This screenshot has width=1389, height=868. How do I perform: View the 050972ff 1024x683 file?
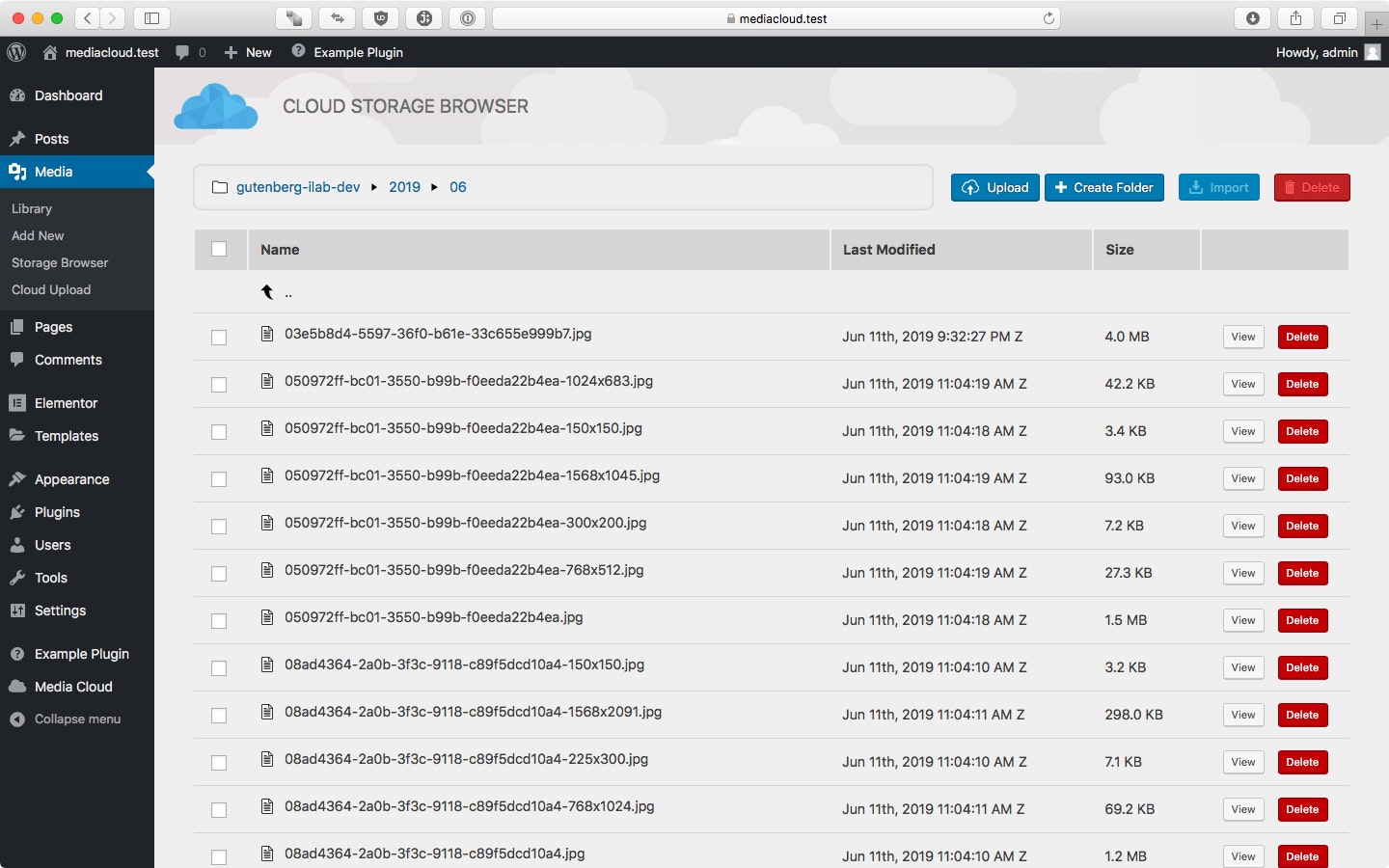tap(1243, 384)
